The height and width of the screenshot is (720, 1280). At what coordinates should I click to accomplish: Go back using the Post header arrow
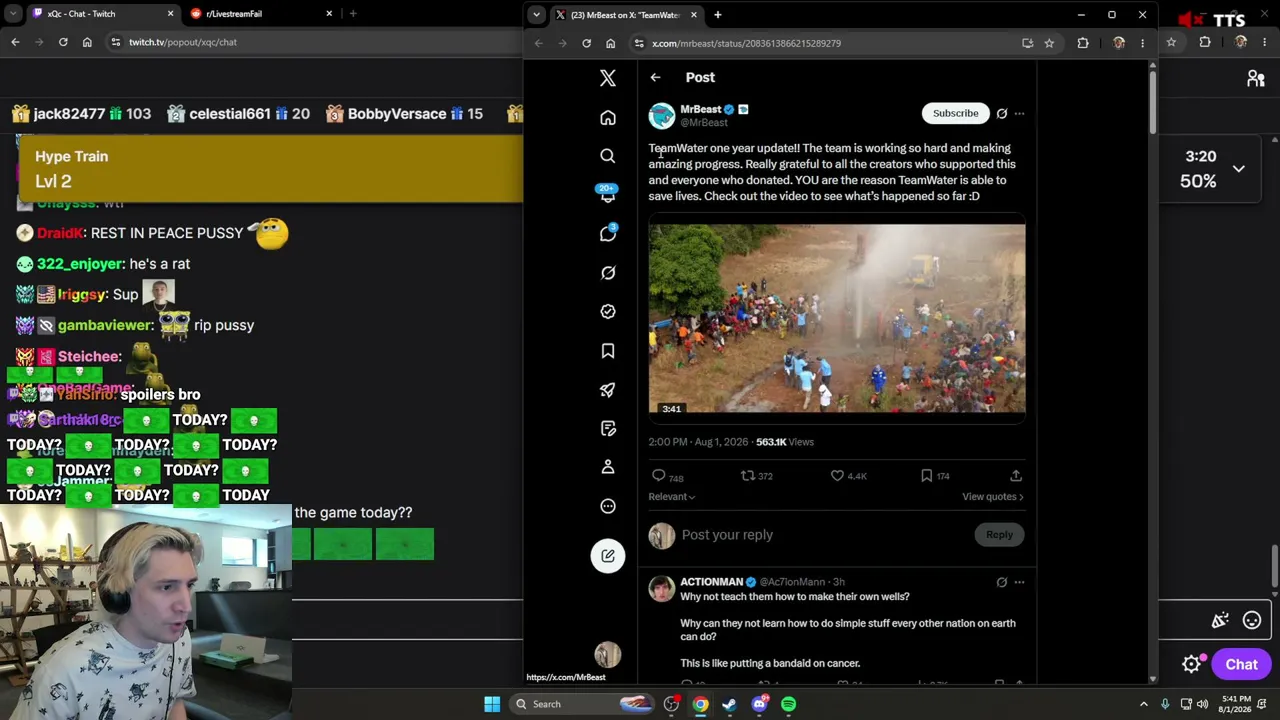pyautogui.click(x=655, y=77)
